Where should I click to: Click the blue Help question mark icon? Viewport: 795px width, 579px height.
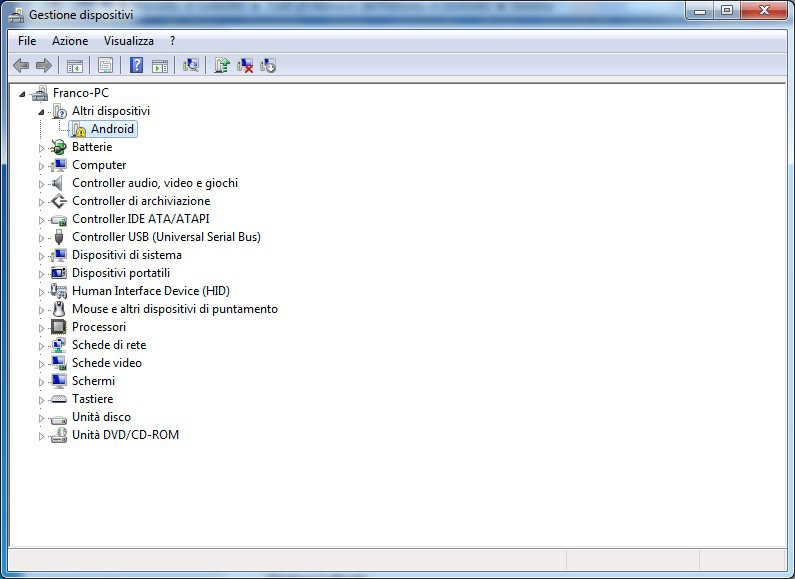(136, 65)
